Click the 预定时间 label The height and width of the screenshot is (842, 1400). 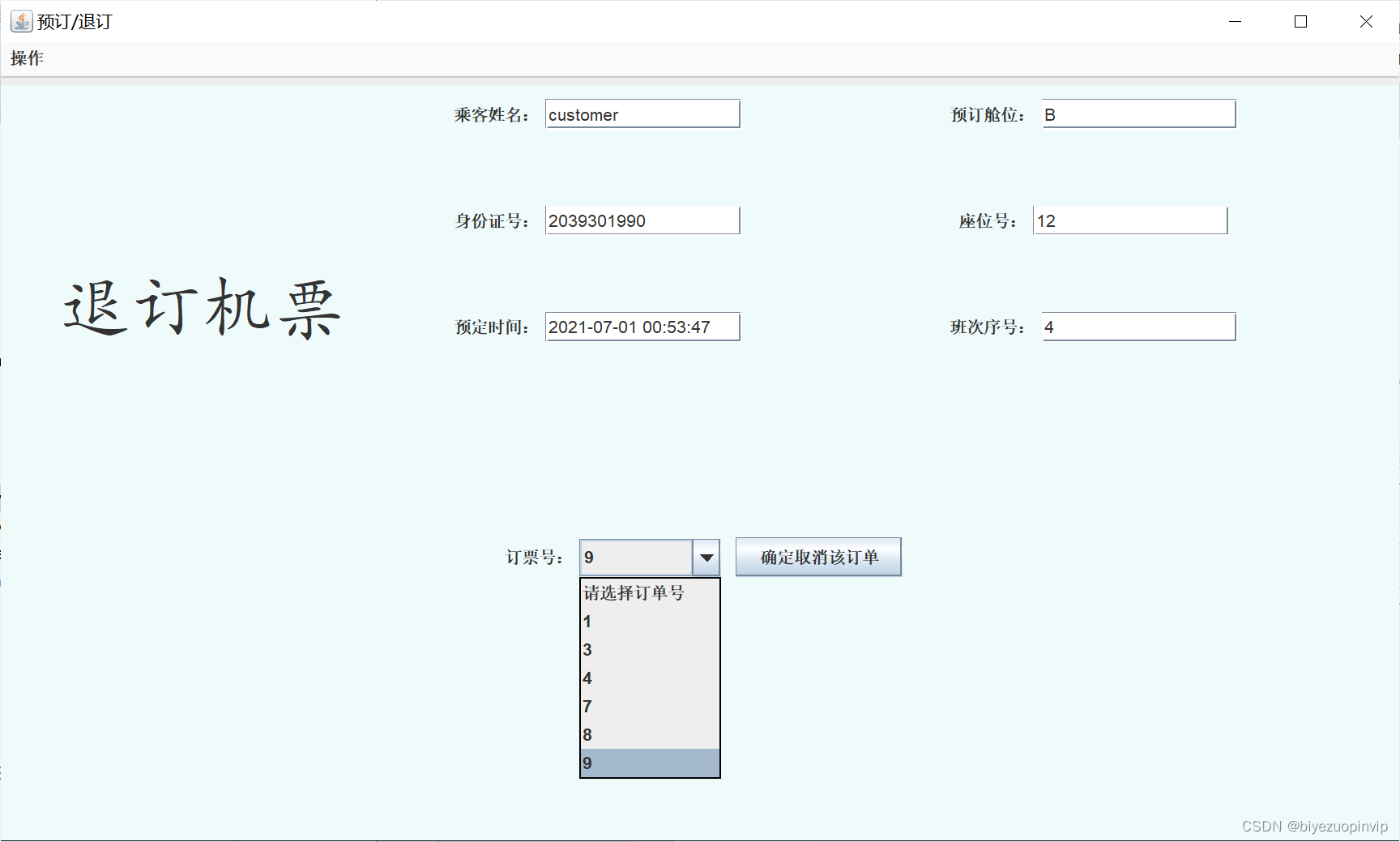[x=491, y=327]
